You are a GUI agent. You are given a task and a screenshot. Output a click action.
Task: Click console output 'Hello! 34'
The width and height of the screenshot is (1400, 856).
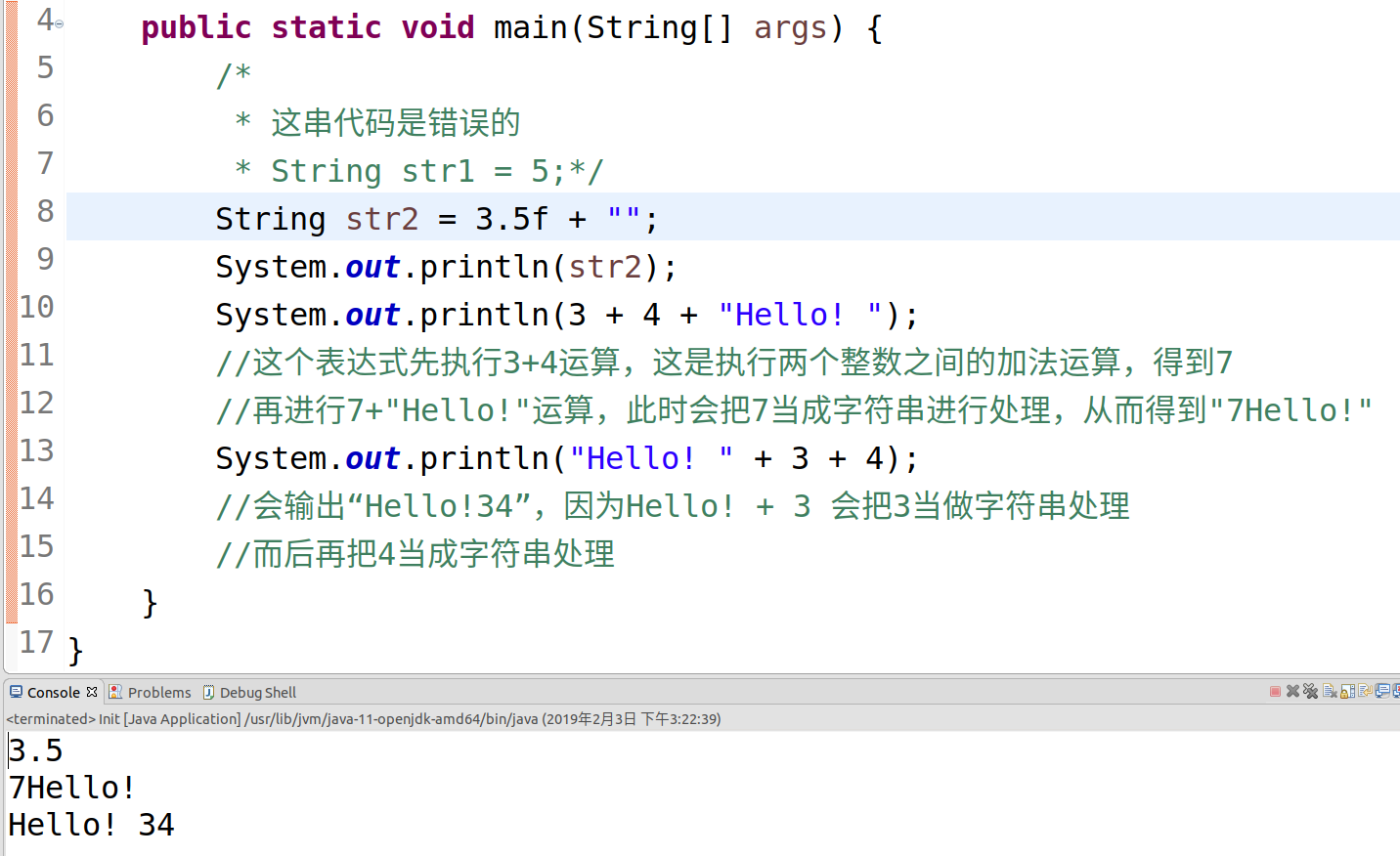pyautogui.click(x=91, y=825)
